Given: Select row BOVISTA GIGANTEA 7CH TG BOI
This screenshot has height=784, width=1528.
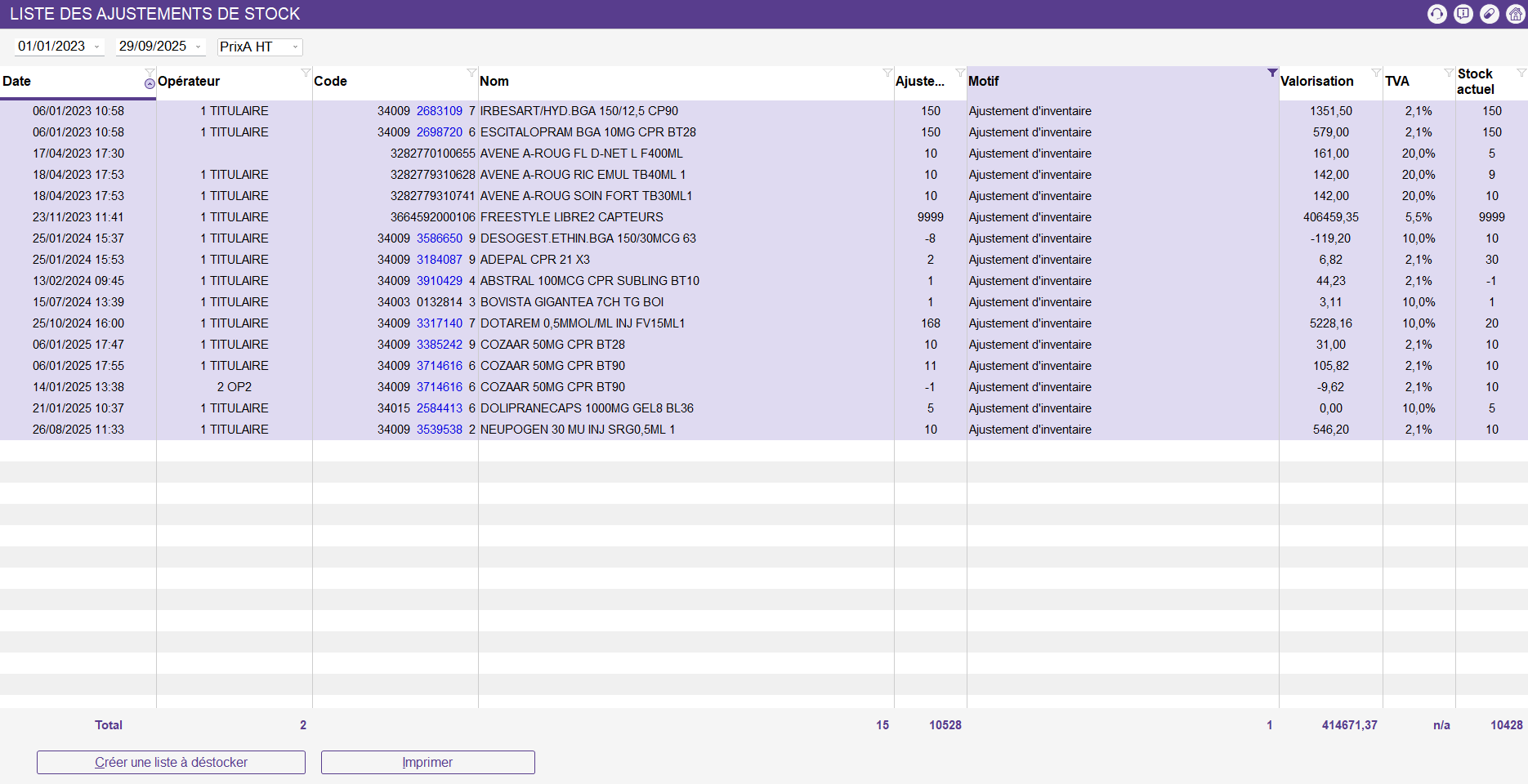Looking at the screenshot, I should click(x=764, y=302).
